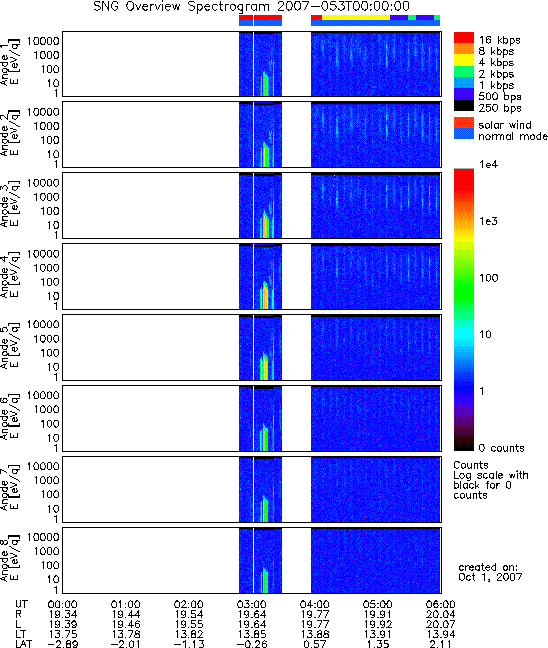Click the Anode 1 E [eV/q] axis label
Viewport: 548px width, 648px height.
click(9, 64)
